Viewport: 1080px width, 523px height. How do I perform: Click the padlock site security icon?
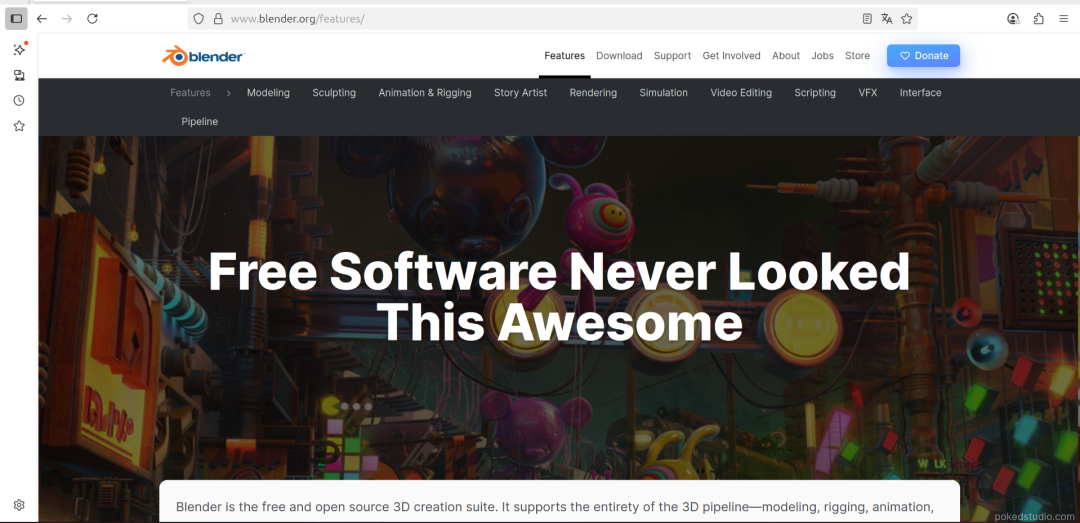coord(218,19)
